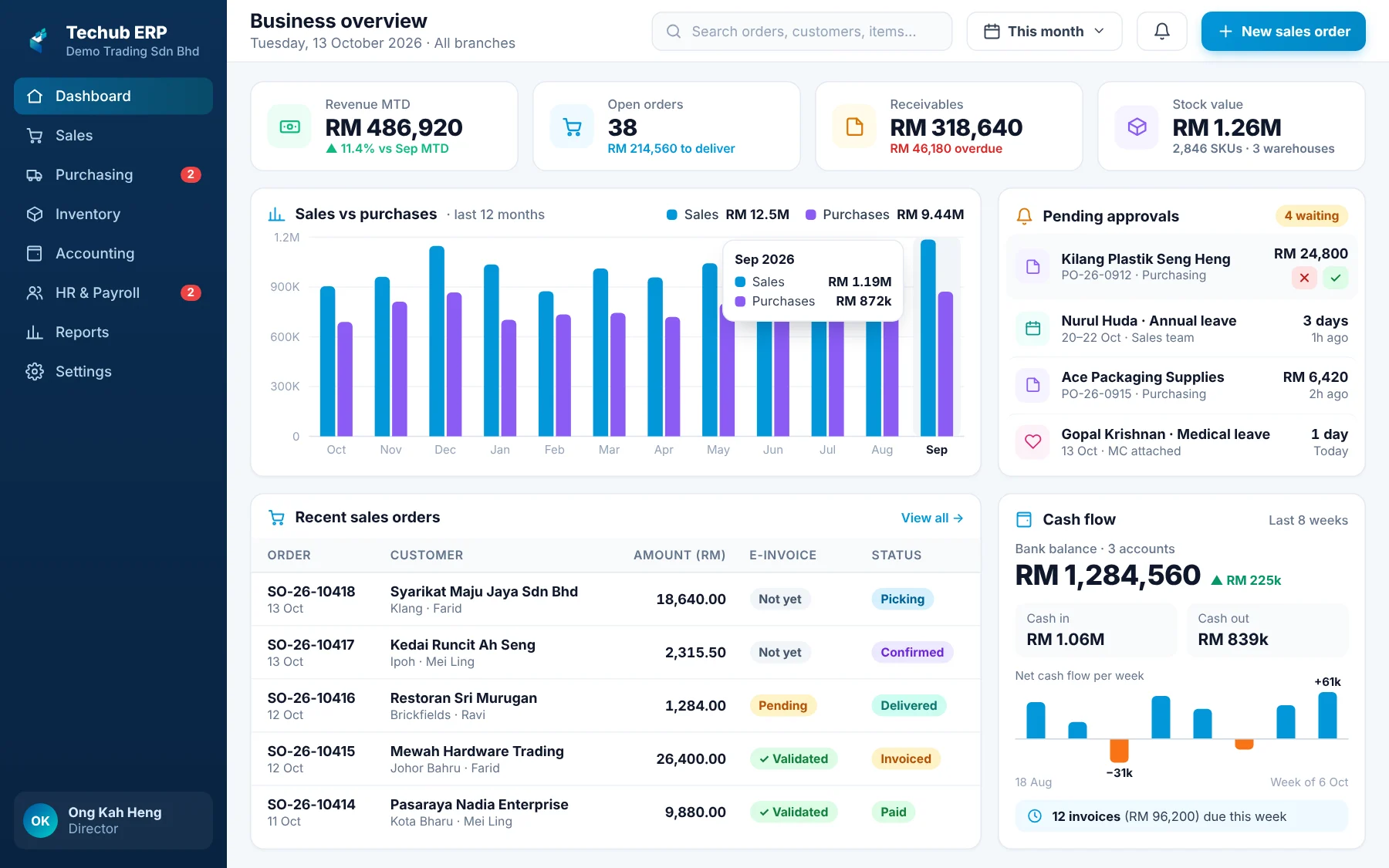The height and width of the screenshot is (868, 1389).
Task: Focus the search orders input field
Action: (802, 32)
